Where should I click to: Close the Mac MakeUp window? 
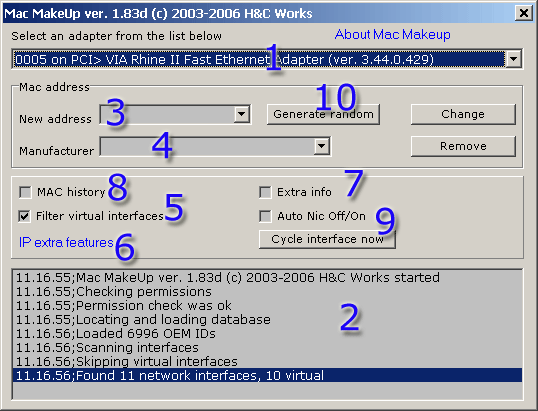(524, 13)
